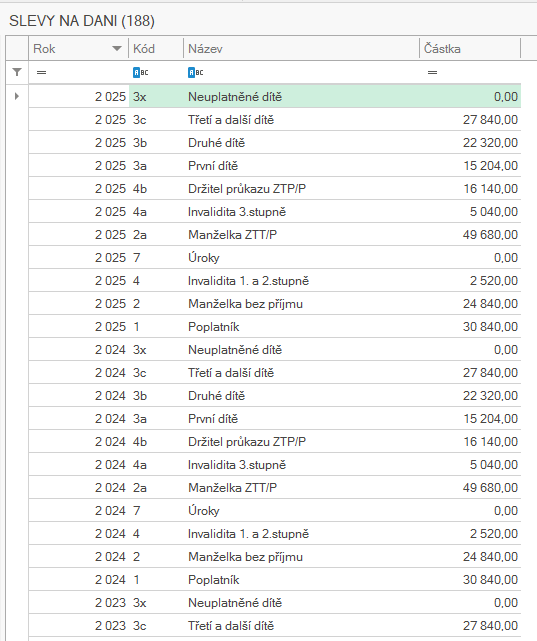Sort by the Název column header
Screen dimensions: 537x641
click(x=302, y=49)
